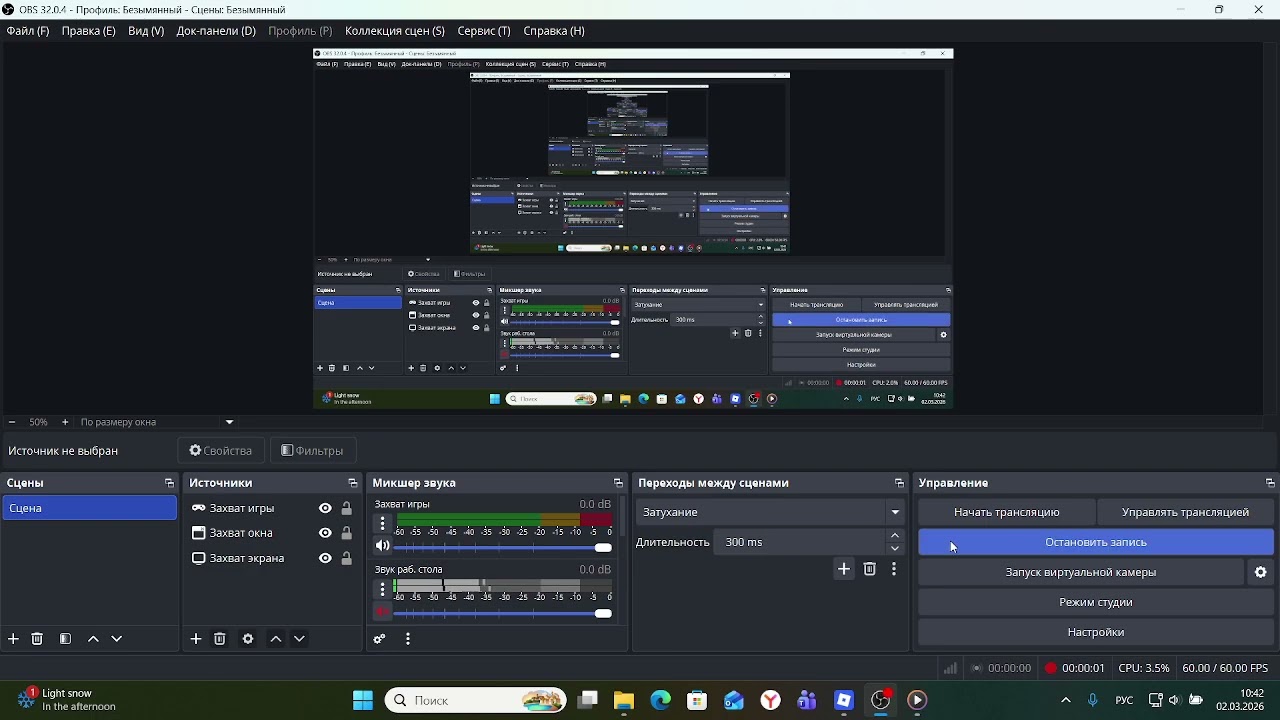The height and width of the screenshot is (720, 1280).
Task: Open transition properties three-dot menu
Action: point(894,569)
